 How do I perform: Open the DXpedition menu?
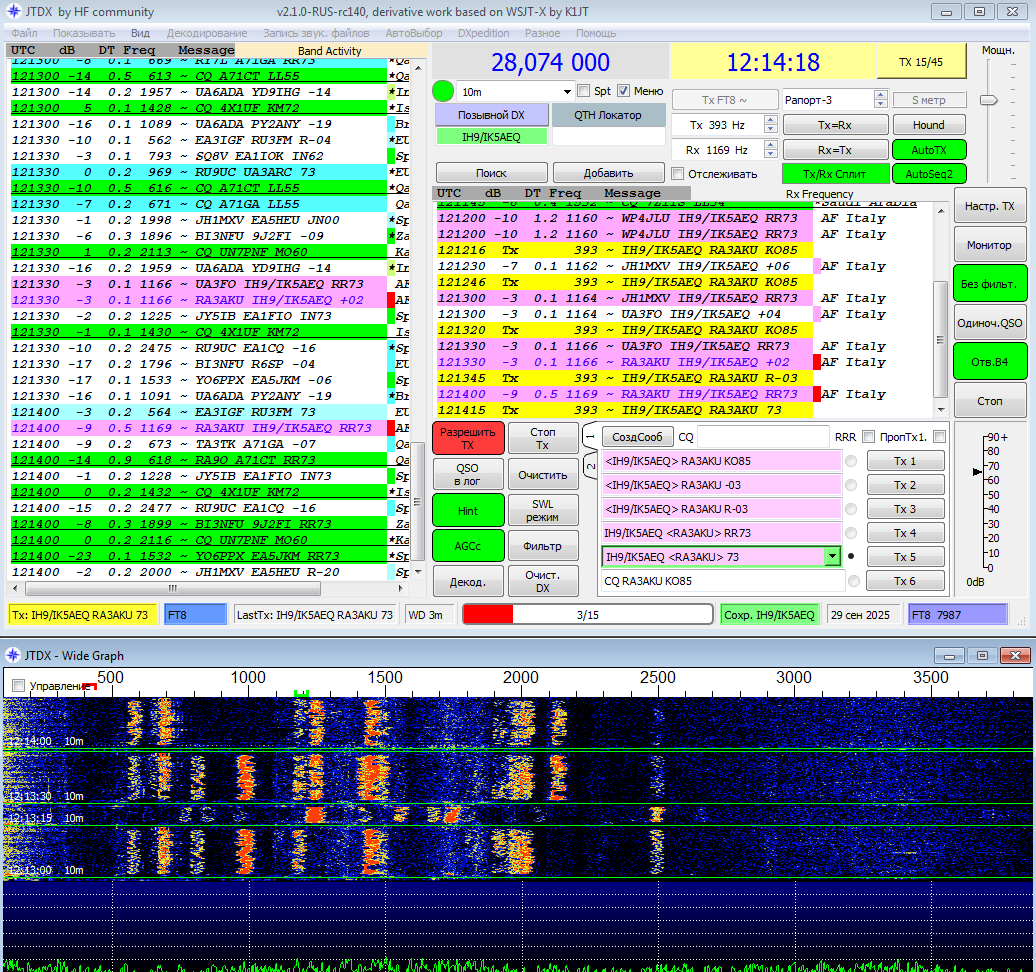pos(484,33)
